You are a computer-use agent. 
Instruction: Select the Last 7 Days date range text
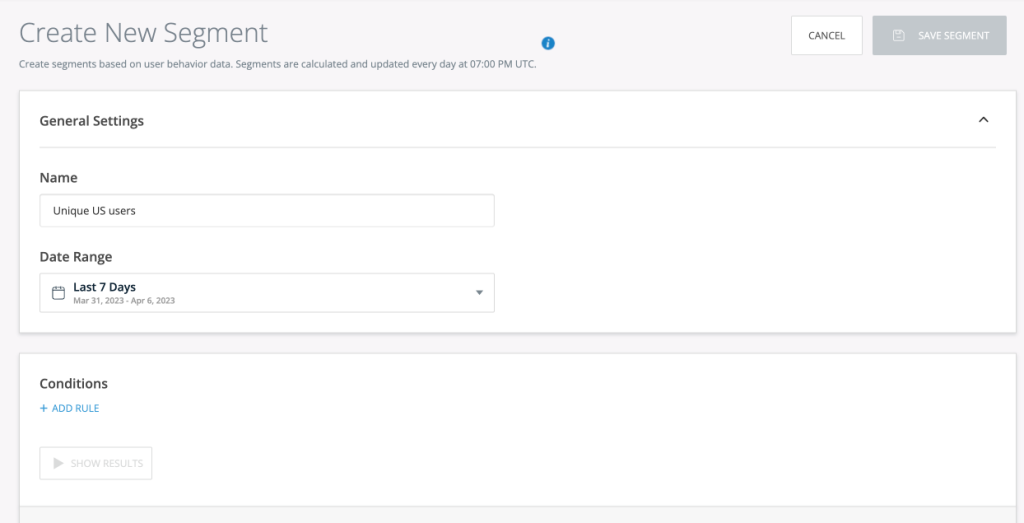(104, 287)
